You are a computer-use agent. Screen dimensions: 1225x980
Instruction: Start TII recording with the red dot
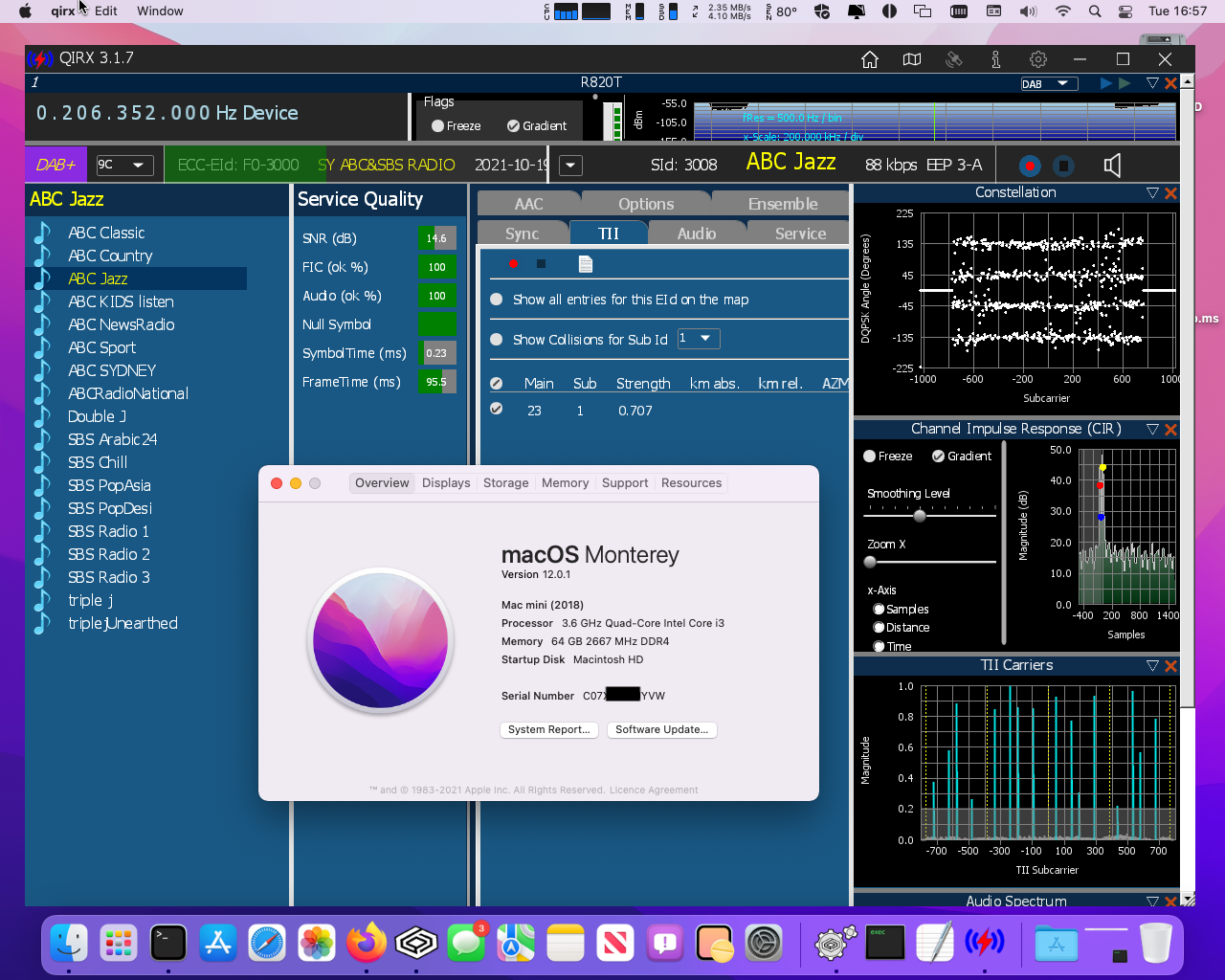513,263
